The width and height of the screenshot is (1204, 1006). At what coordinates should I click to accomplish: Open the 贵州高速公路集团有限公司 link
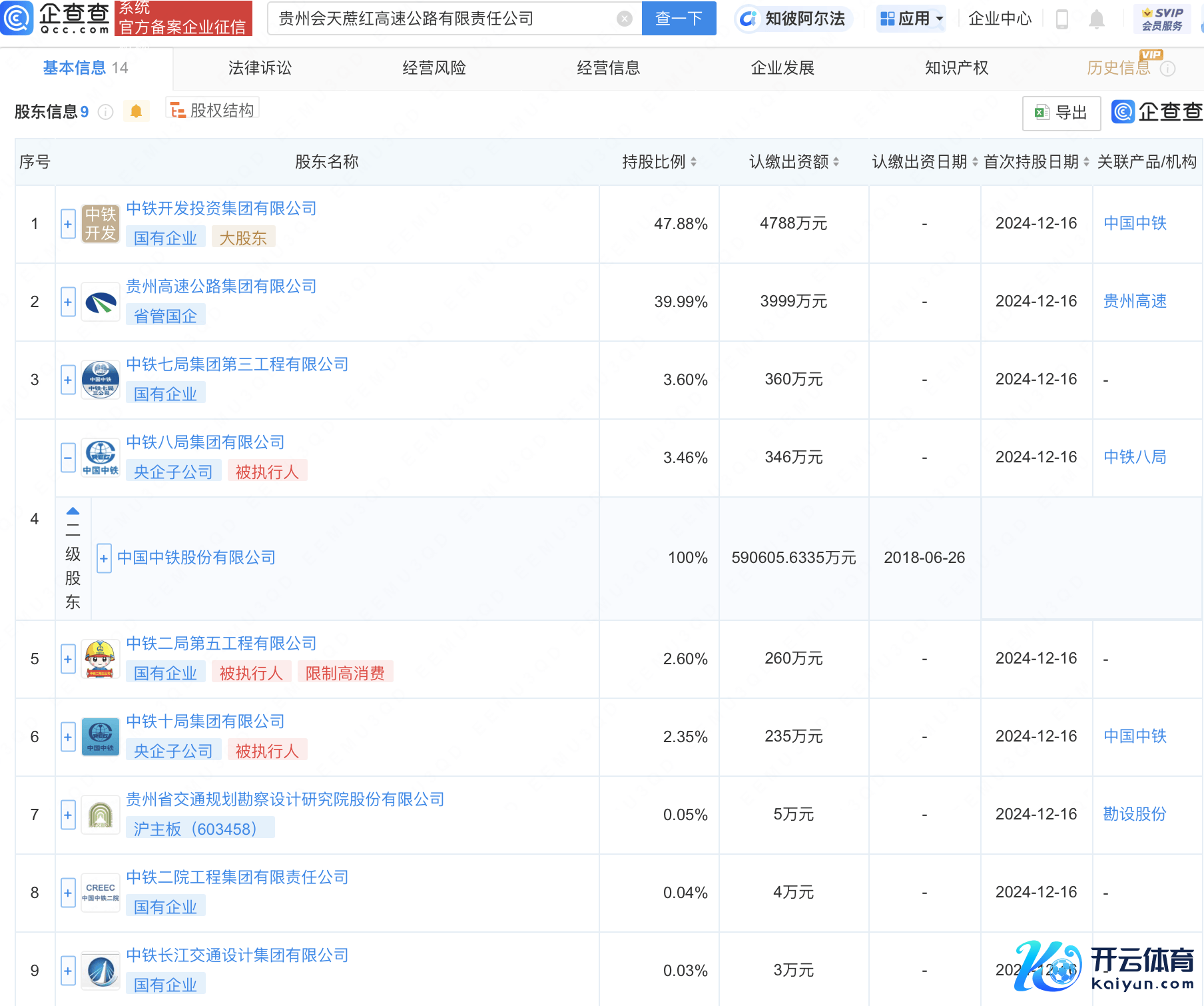(221, 286)
